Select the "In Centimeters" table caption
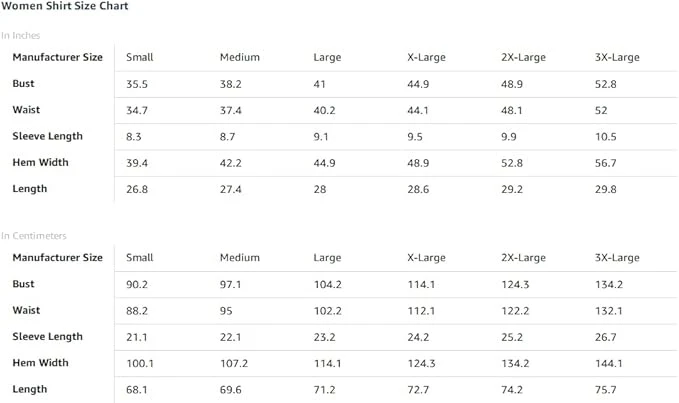This screenshot has width=679, height=403. click(34, 236)
